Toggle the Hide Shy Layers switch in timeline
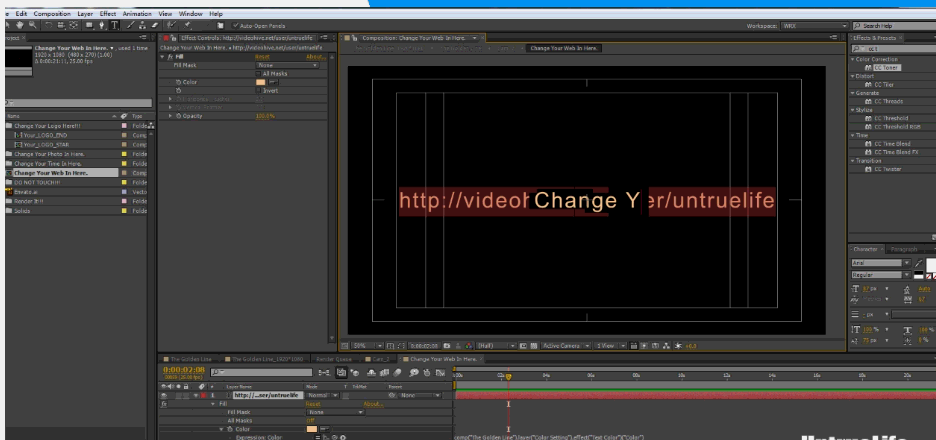The width and height of the screenshot is (936, 440). tap(371, 373)
